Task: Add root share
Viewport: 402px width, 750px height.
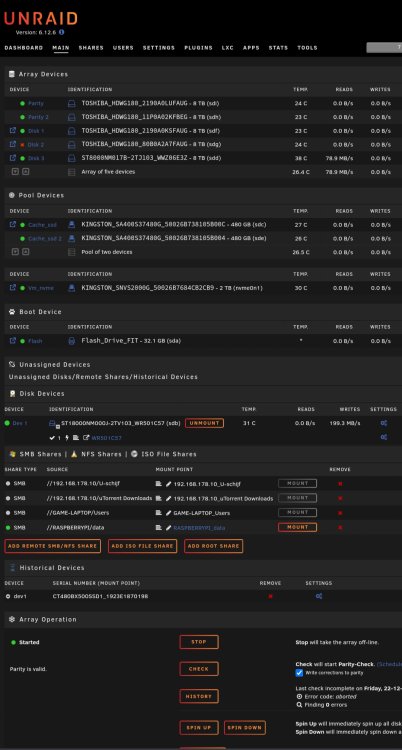Action: coord(213,546)
